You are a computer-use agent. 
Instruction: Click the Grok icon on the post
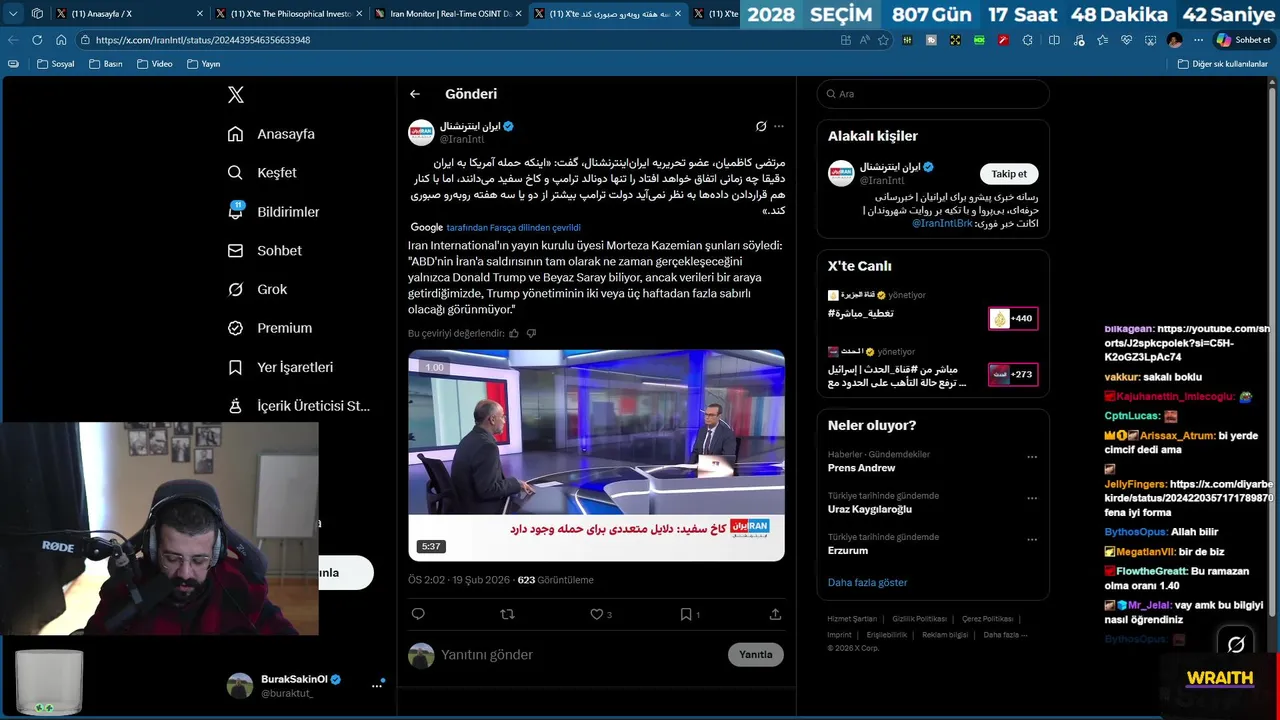pyautogui.click(x=761, y=126)
